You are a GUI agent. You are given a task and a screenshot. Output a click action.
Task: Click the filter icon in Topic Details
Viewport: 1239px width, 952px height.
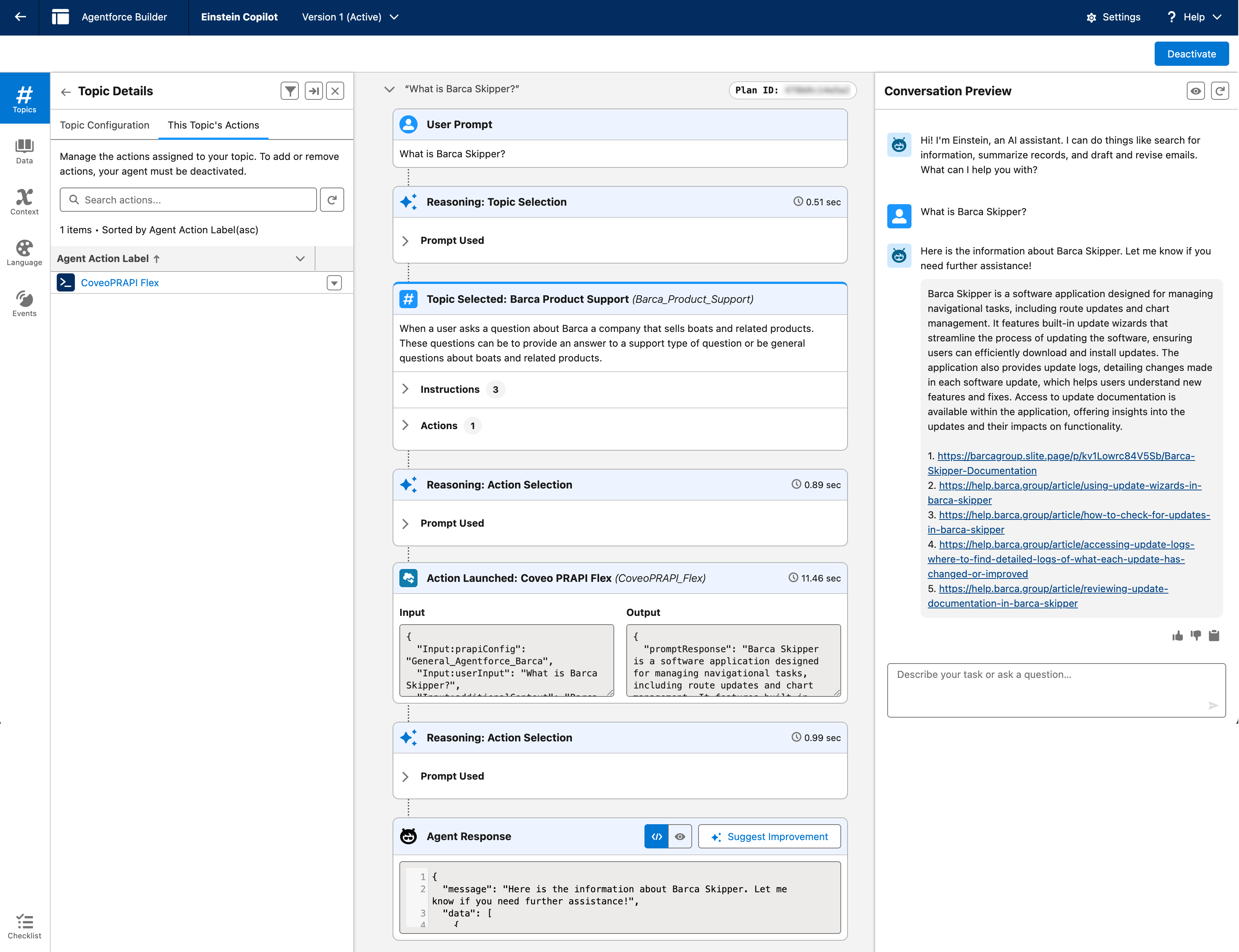click(290, 91)
